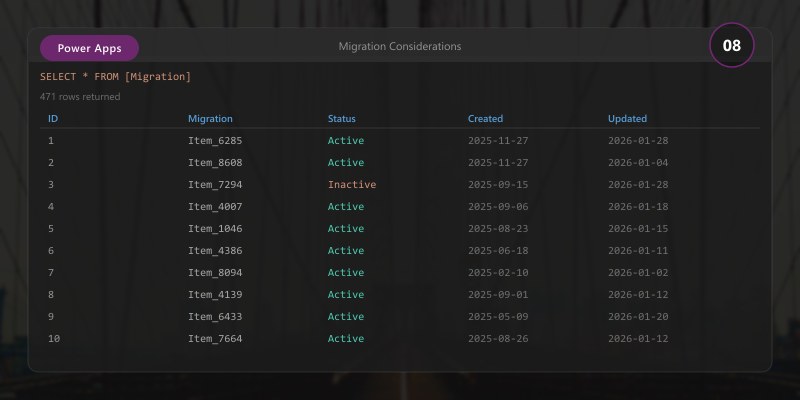800x400 pixels.
Task: Click Updated date 2026-01-02
Action: point(638,272)
